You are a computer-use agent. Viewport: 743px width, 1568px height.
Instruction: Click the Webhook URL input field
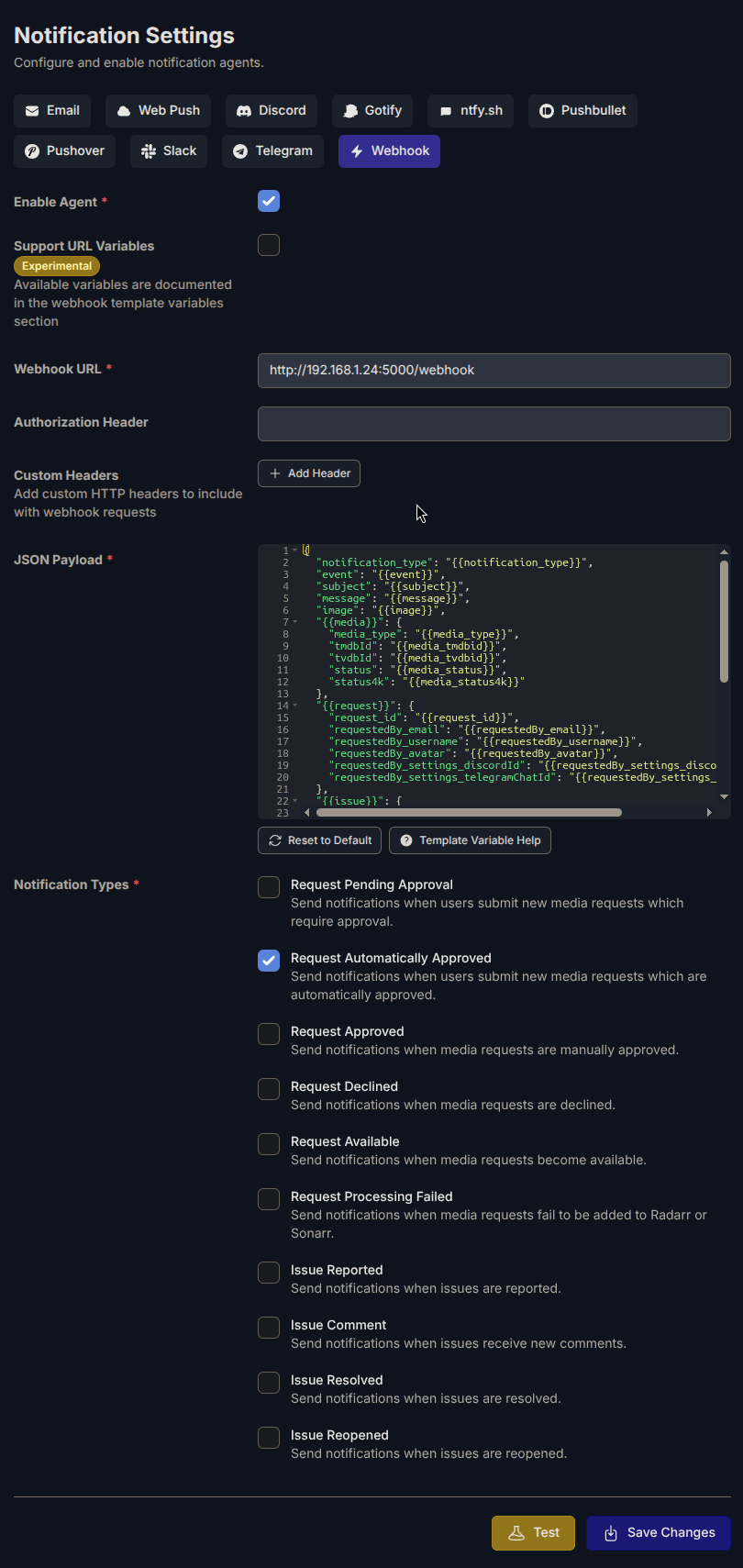click(x=494, y=371)
